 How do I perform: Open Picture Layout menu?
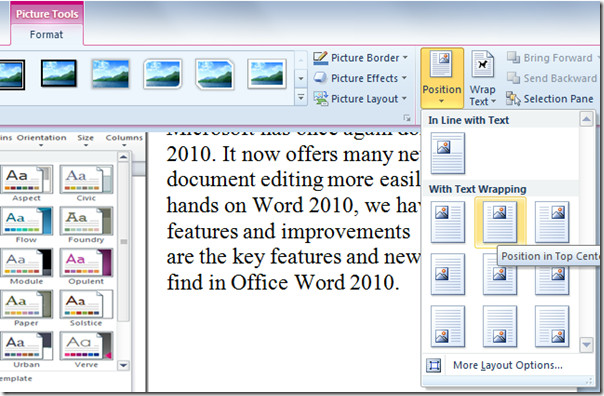click(361, 99)
